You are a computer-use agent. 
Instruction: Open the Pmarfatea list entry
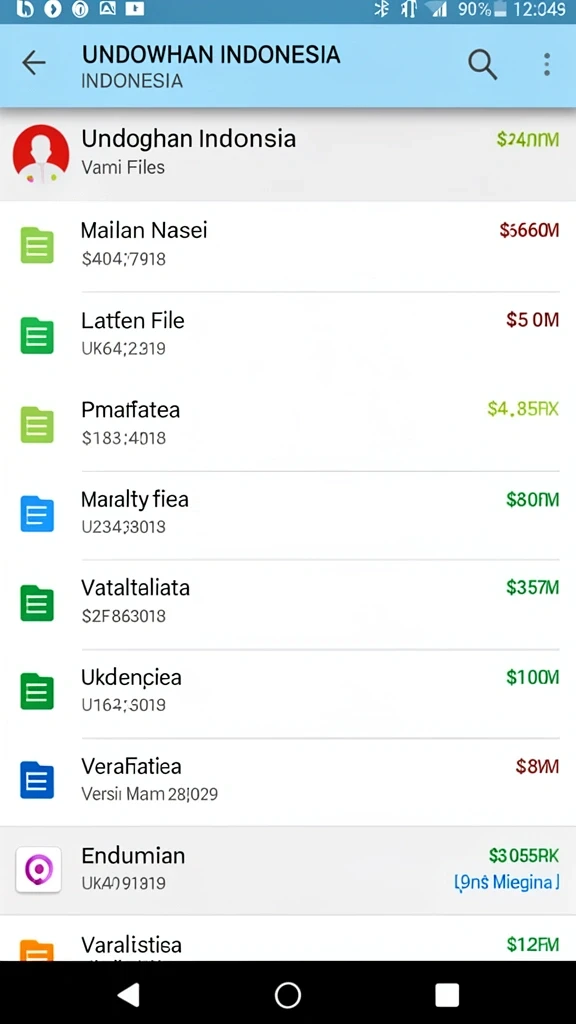(x=288, y=424)
